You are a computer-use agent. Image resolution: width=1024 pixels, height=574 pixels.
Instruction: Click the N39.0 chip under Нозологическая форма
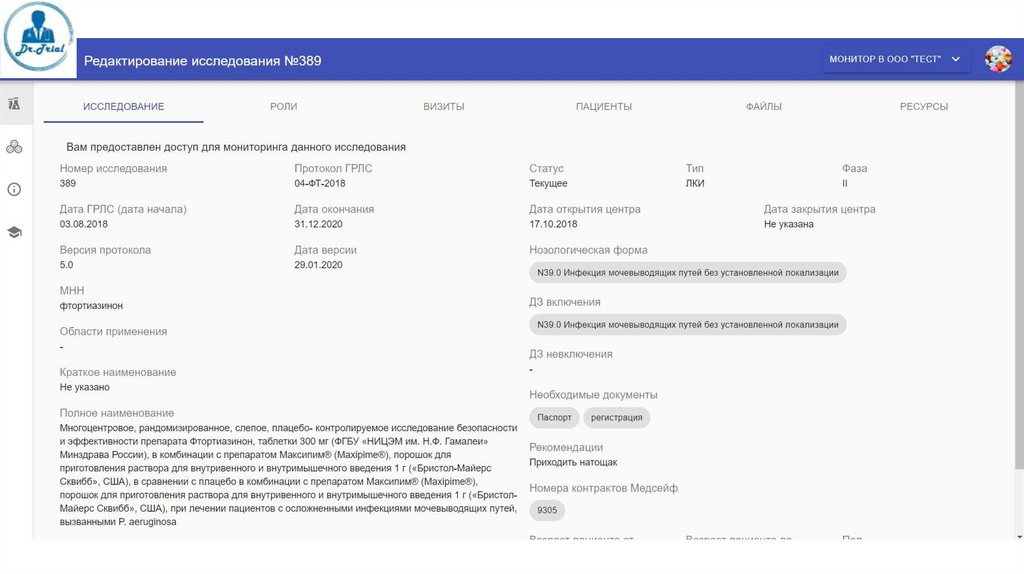[688, 273]
